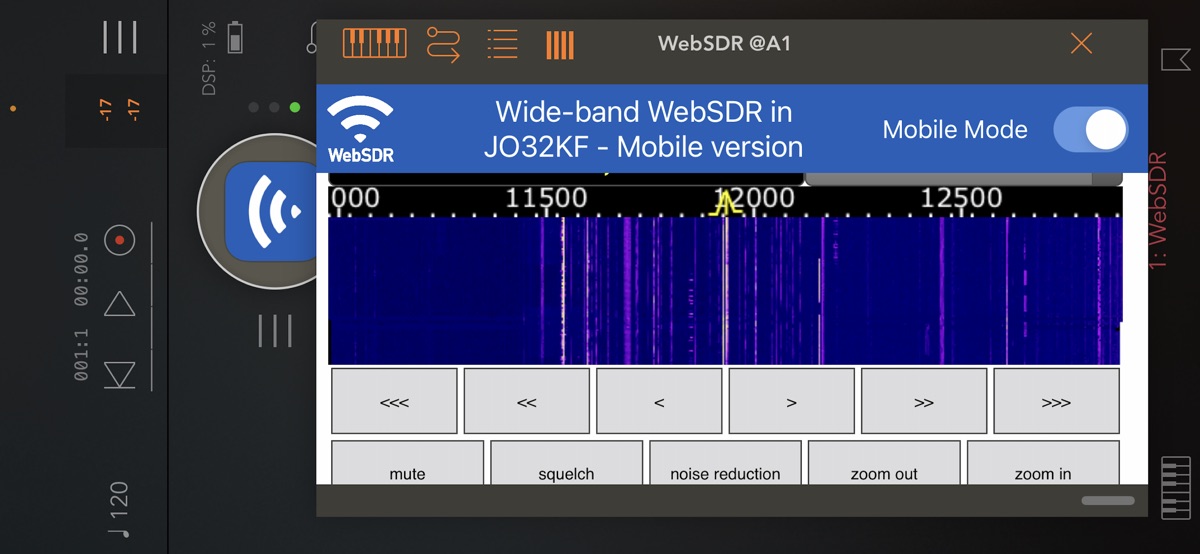
Task: Click the zoom out button
Action: [884, 466]
